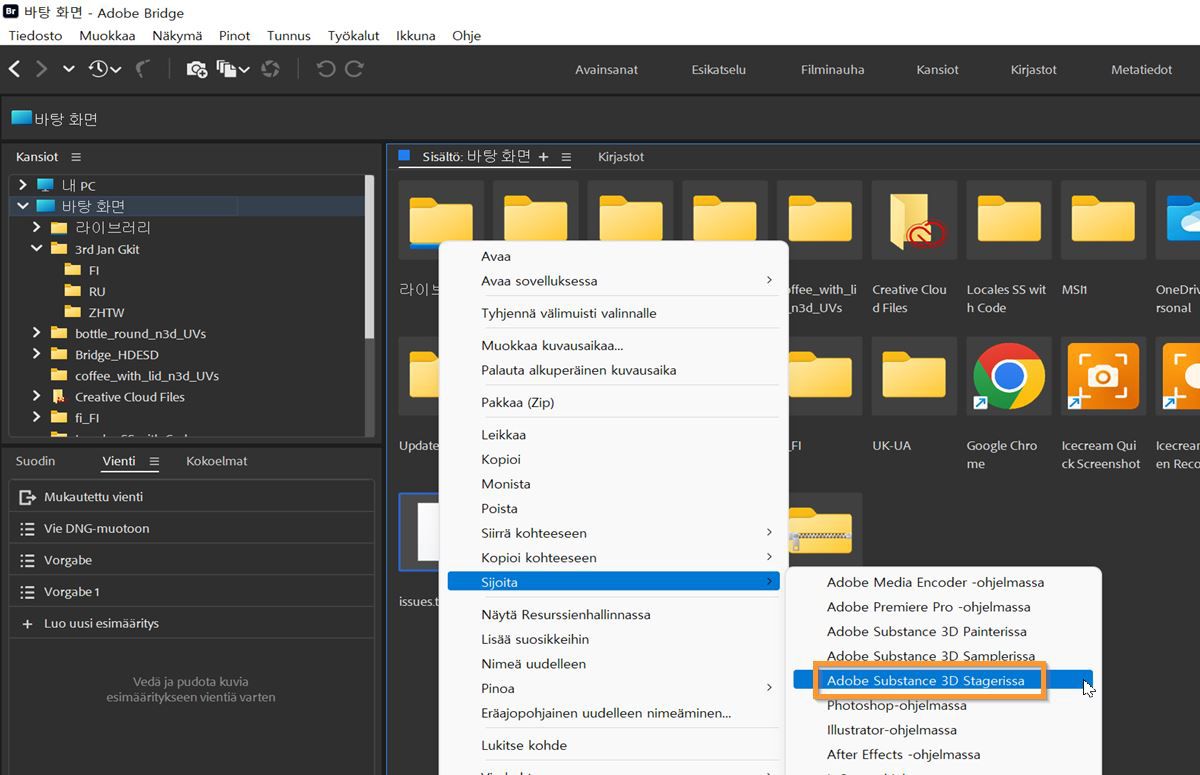Open the Ikkuna menu
This screenshot has height=775, width=1200.
coord(416,35)
